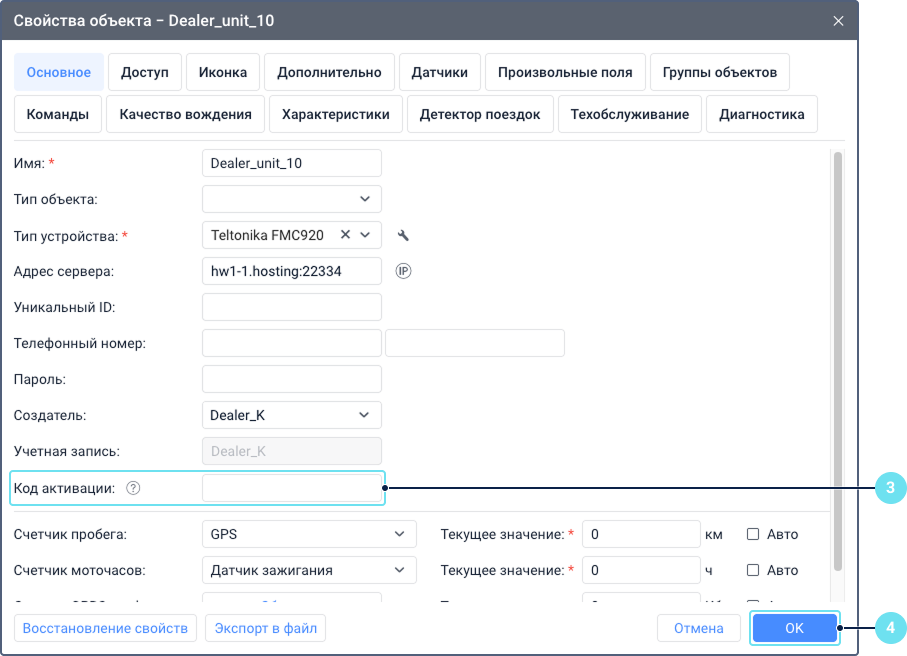Viewport: 907px width, 656px height.
Task: Confirm changes with the OK button
Action: click(x=794, y=628)
